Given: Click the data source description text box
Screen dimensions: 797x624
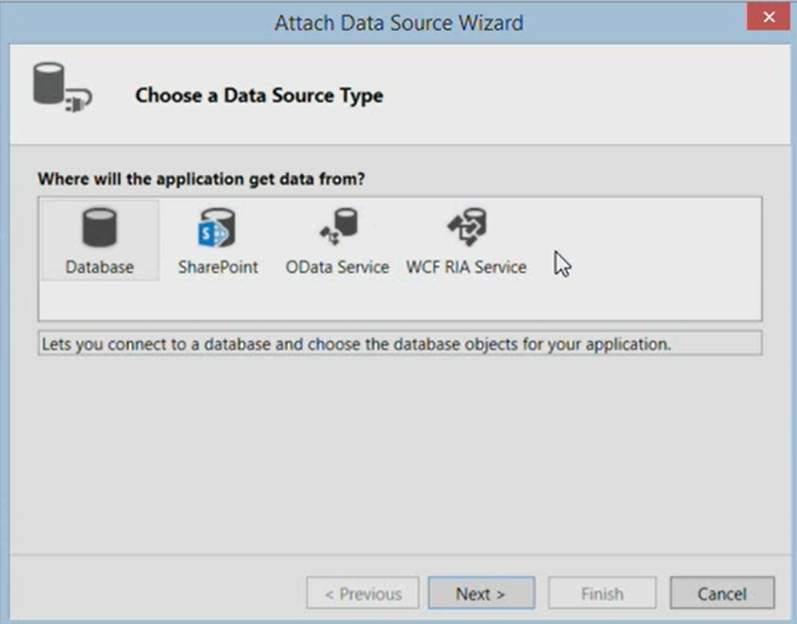Looking at the screenshot, I should click(400, 344).
